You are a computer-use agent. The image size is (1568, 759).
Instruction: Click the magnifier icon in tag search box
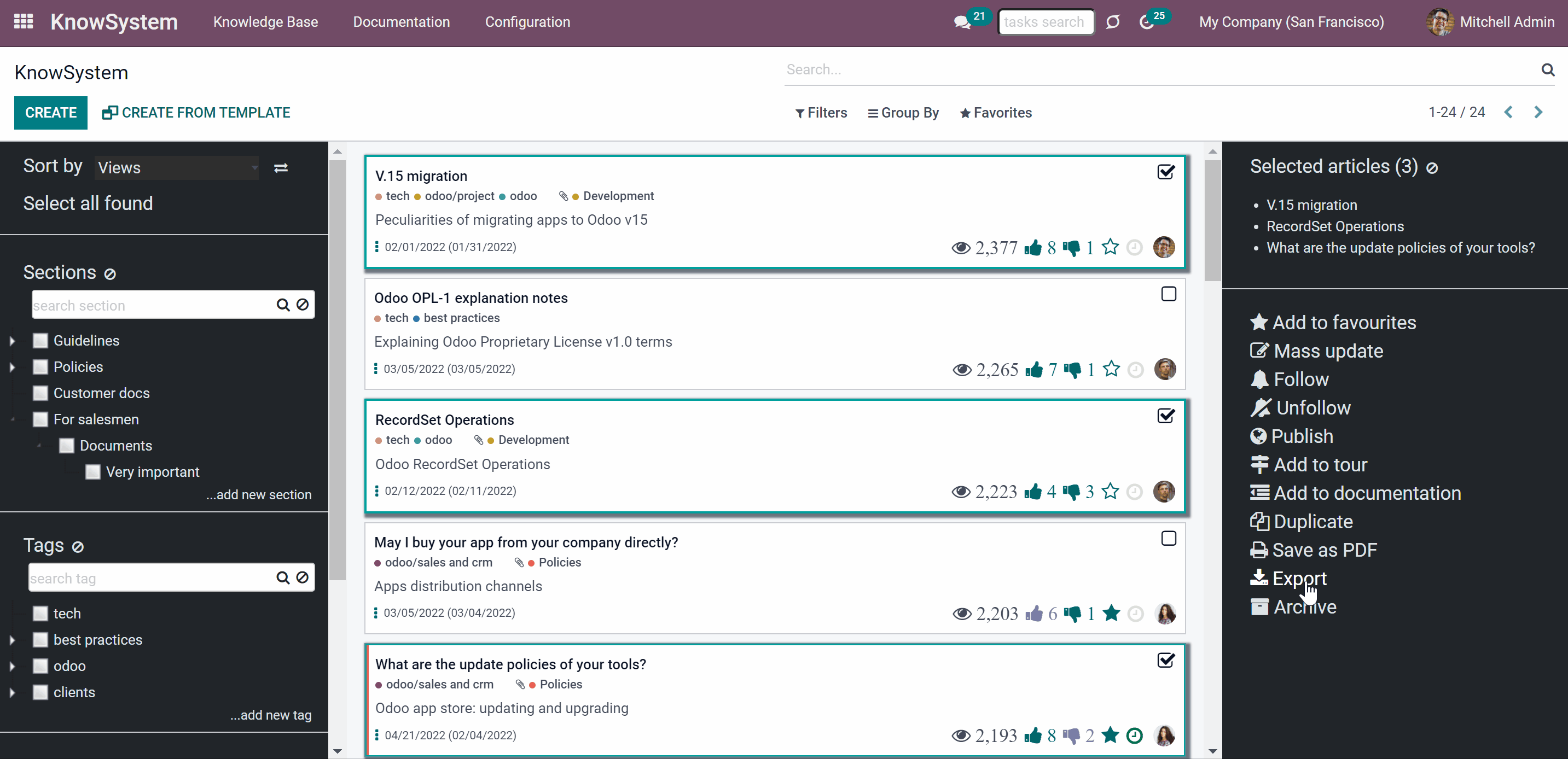click(283, 577)
